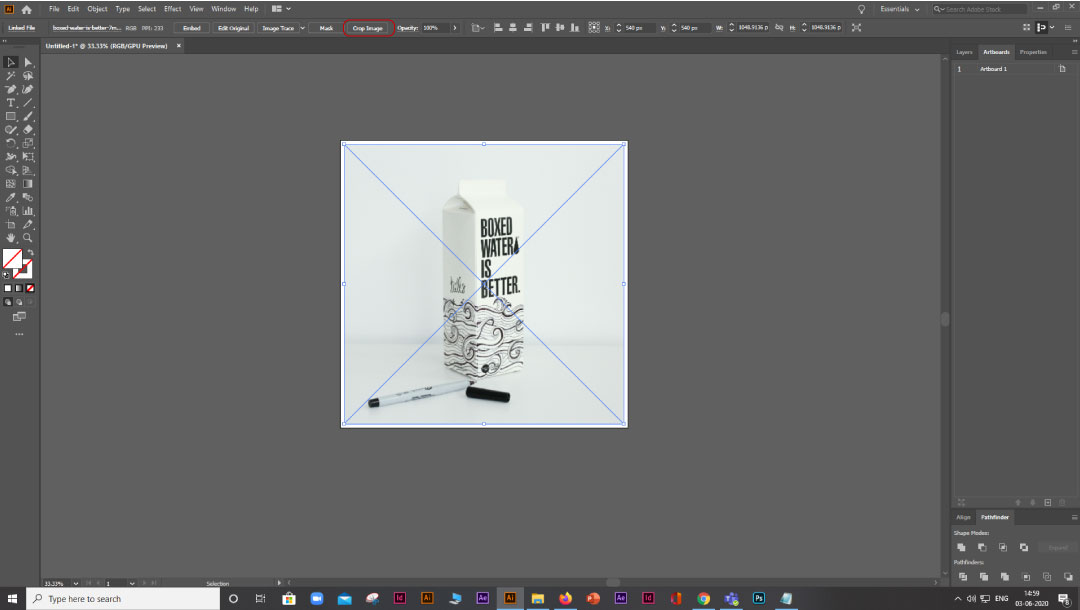Select the Pen tool
Screen dimensions: 1080x610
(x=11, y=90)
